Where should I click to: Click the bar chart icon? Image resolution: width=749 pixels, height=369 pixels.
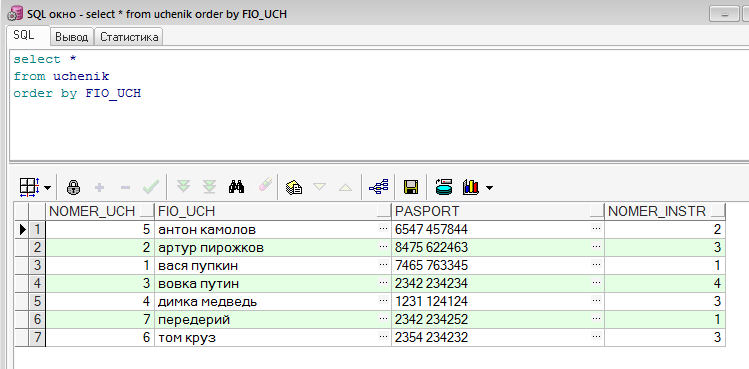[x=471, y=187]
